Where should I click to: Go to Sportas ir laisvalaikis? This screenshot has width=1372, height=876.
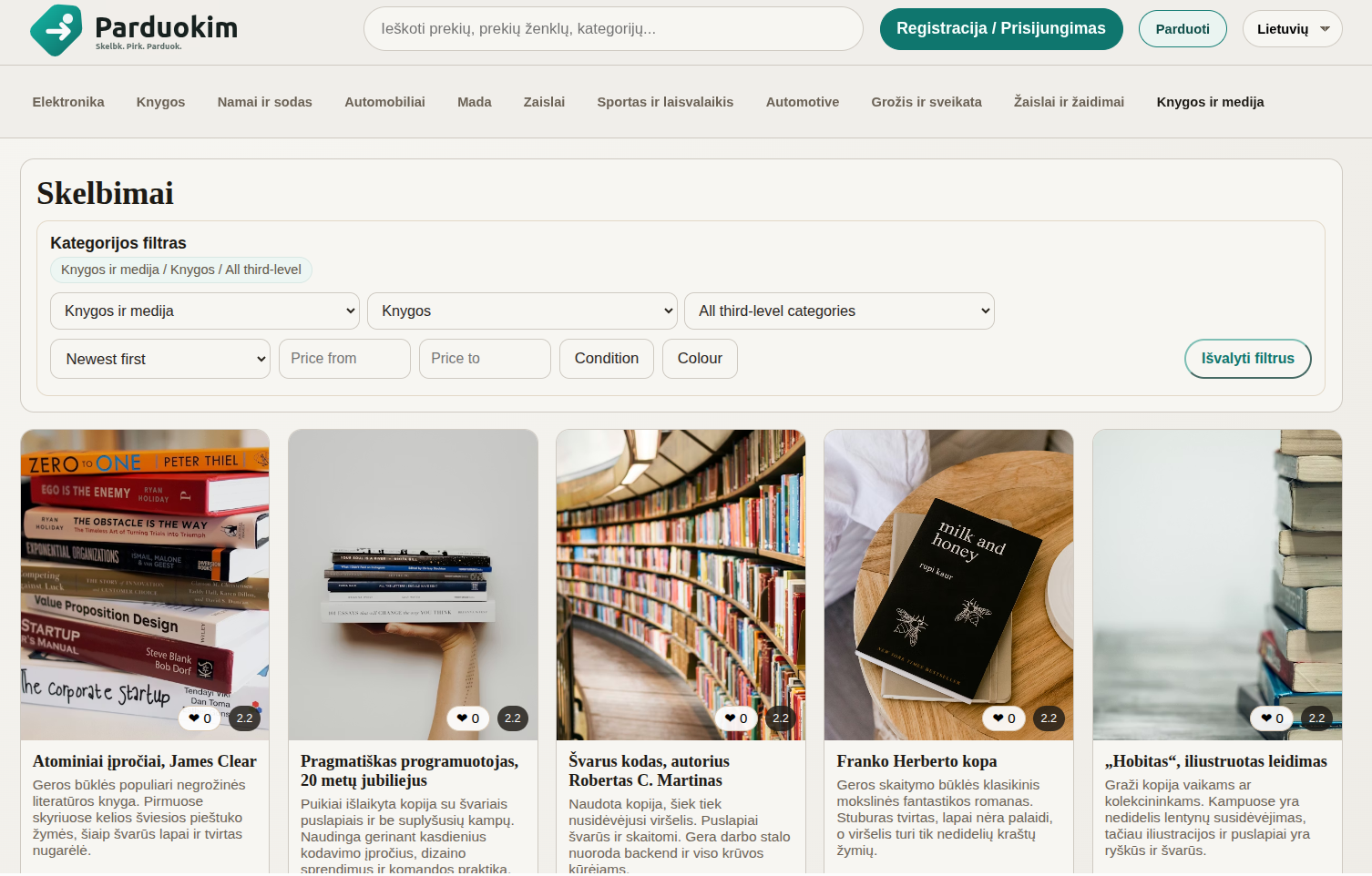pyautogui.click(x=665, y=102)
